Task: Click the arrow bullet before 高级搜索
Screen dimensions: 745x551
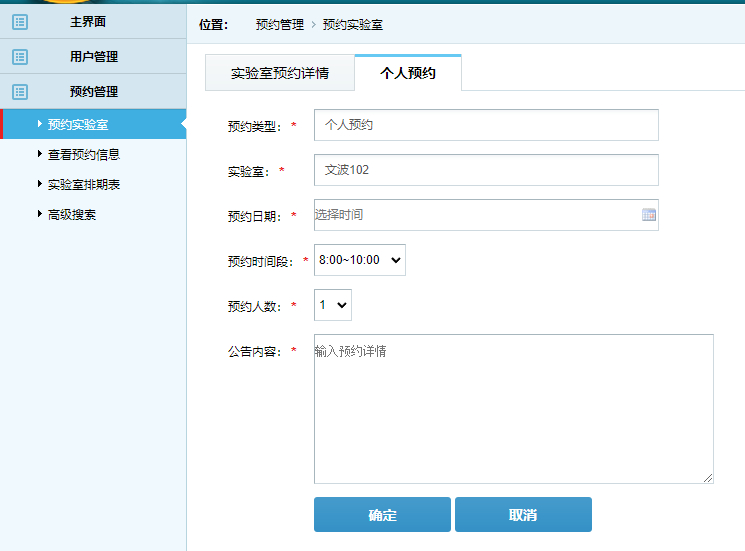Action: [x=40, y=214]
